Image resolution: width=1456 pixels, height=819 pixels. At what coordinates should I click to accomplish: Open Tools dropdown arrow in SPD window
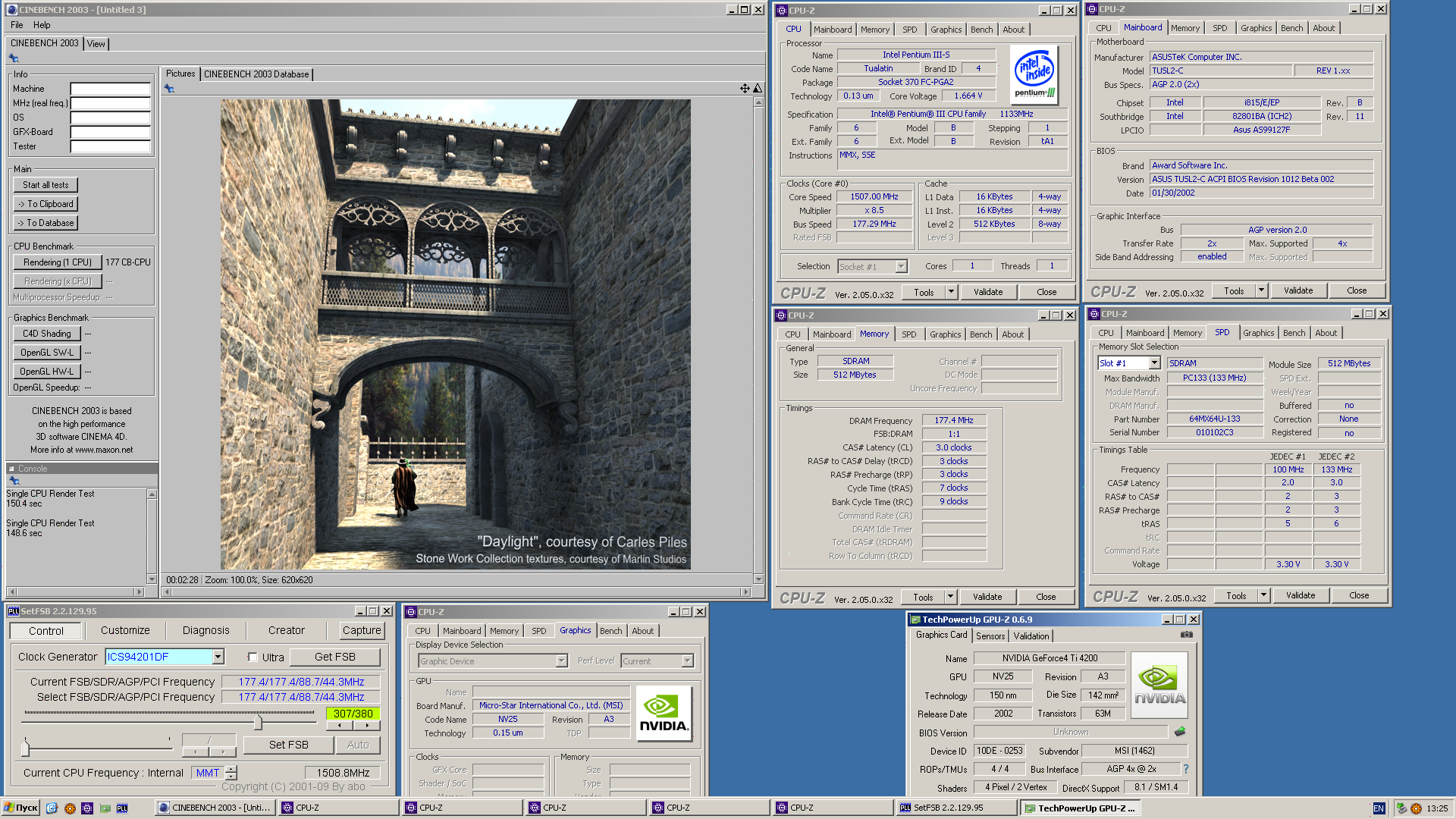pyautogui.click(x=1263, y=595)
